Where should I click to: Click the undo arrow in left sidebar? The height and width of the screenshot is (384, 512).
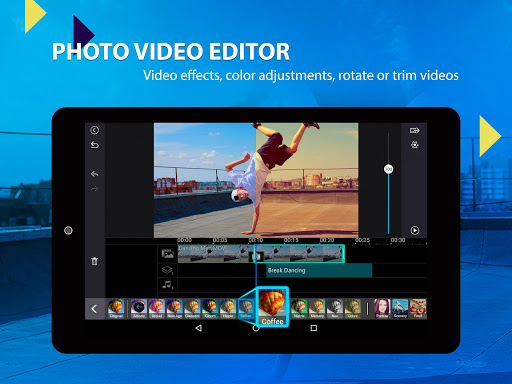[x=95, y=174]
